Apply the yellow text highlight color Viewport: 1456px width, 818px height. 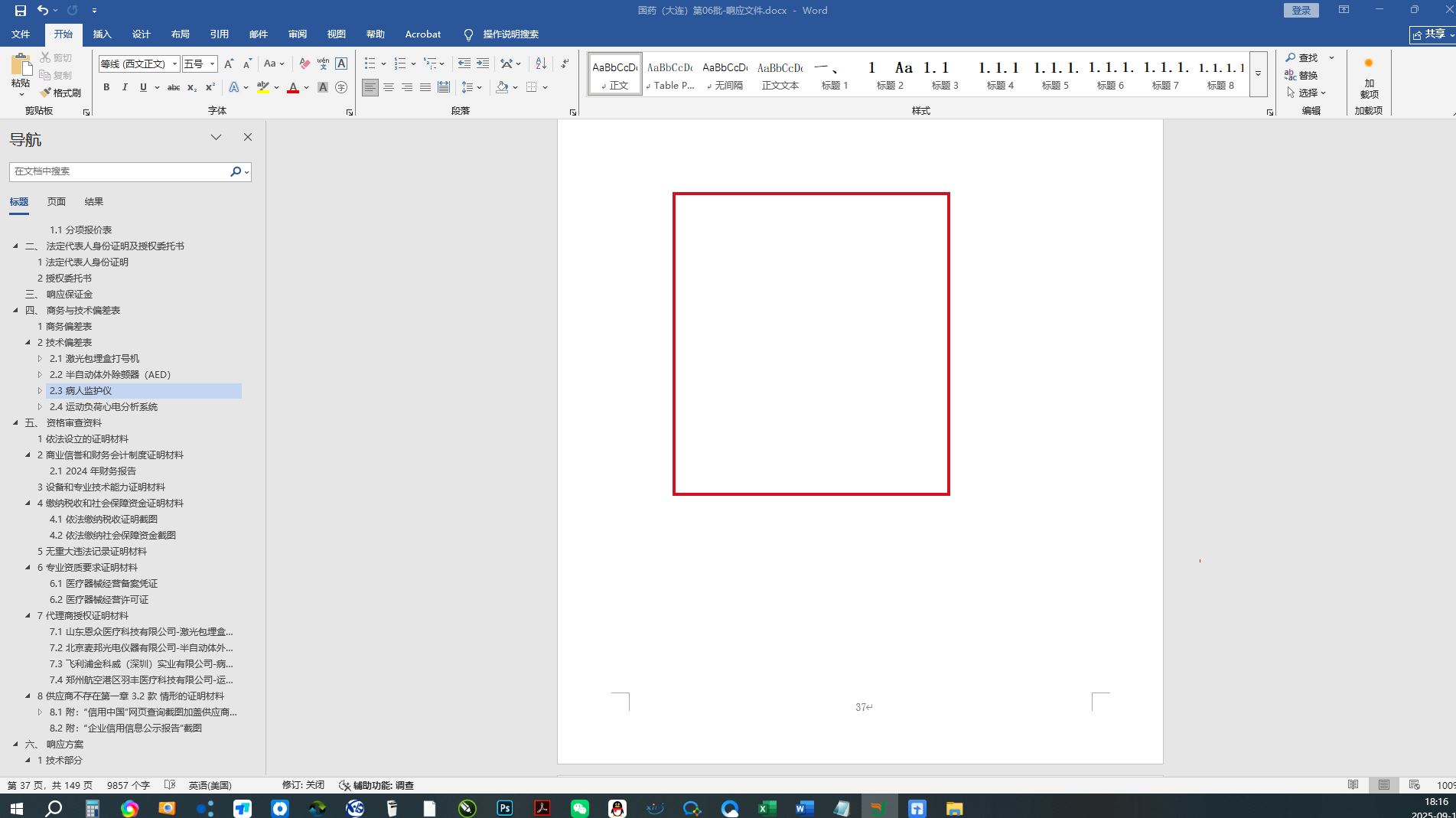[263, 87]
